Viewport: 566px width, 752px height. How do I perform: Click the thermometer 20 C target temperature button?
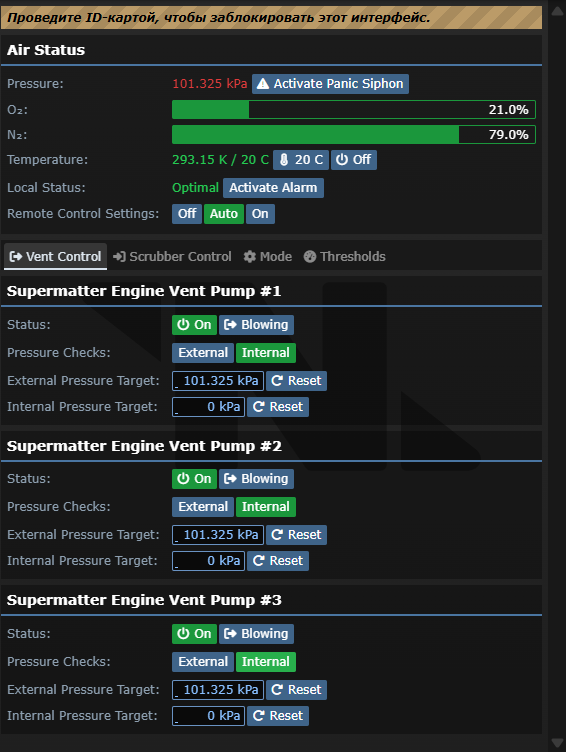pos(301,160)
